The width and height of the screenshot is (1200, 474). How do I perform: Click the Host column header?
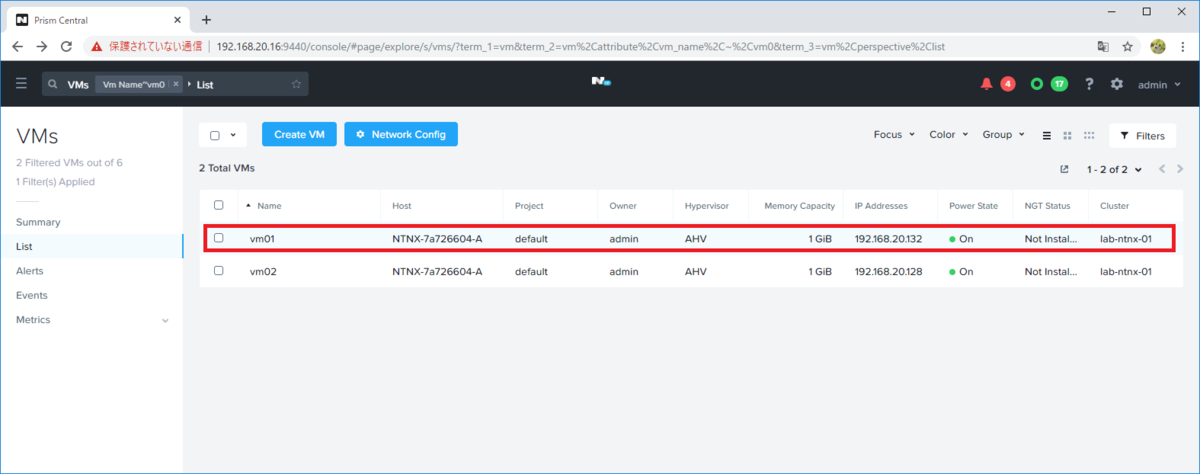coord(402,205)
